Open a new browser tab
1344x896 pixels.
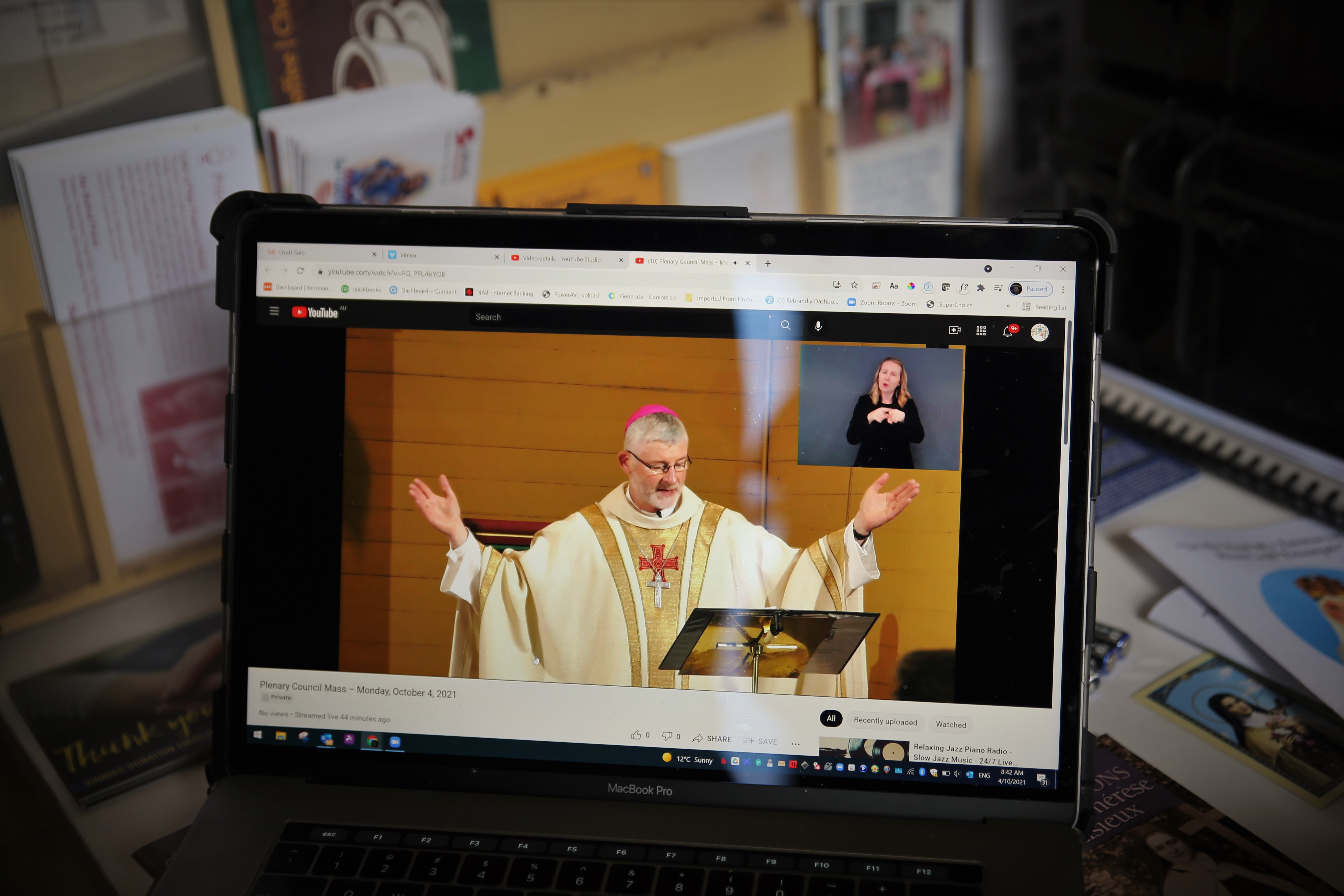pyautogui.click(x=768, y=263)
